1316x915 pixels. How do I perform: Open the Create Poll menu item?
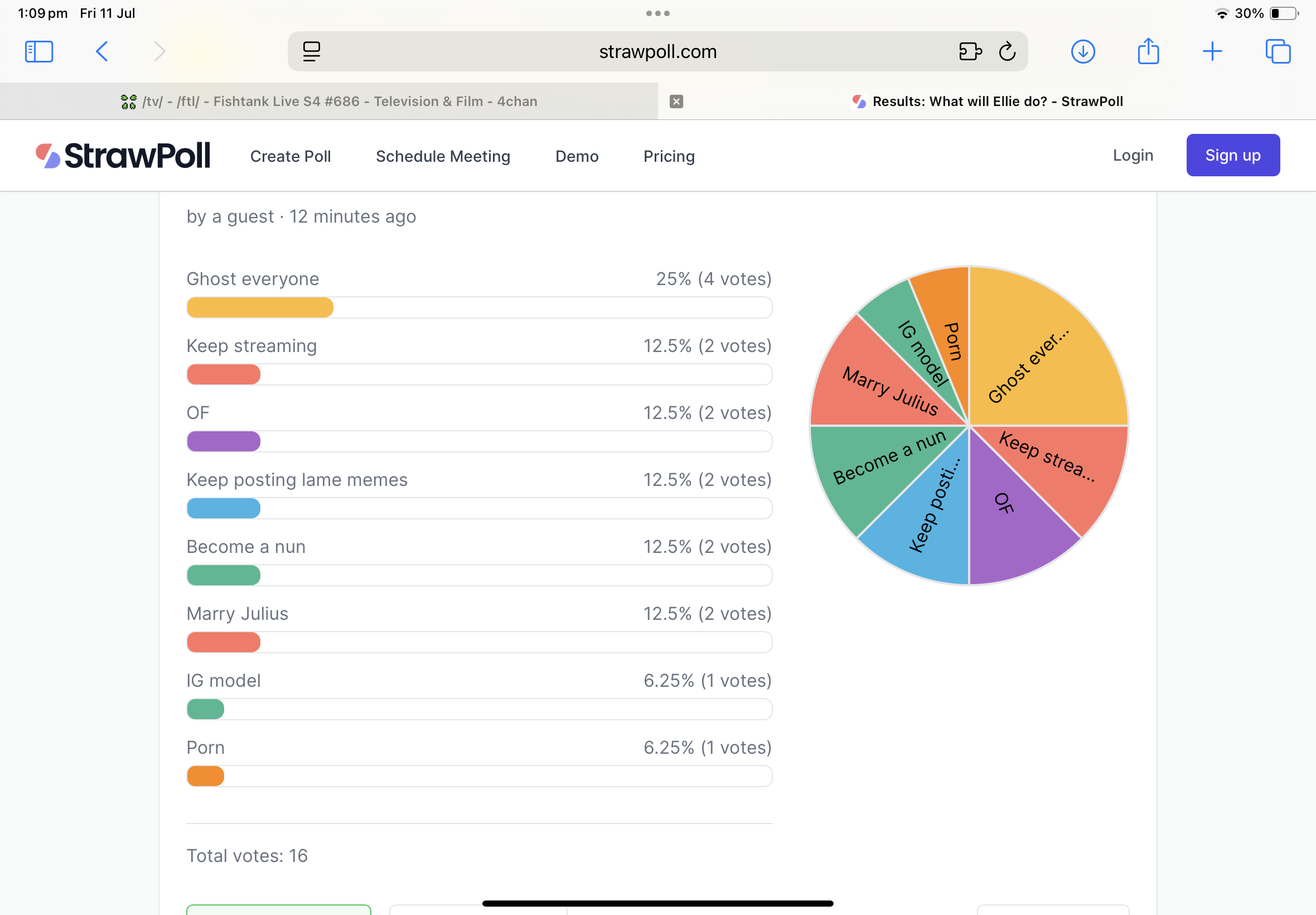291,156
